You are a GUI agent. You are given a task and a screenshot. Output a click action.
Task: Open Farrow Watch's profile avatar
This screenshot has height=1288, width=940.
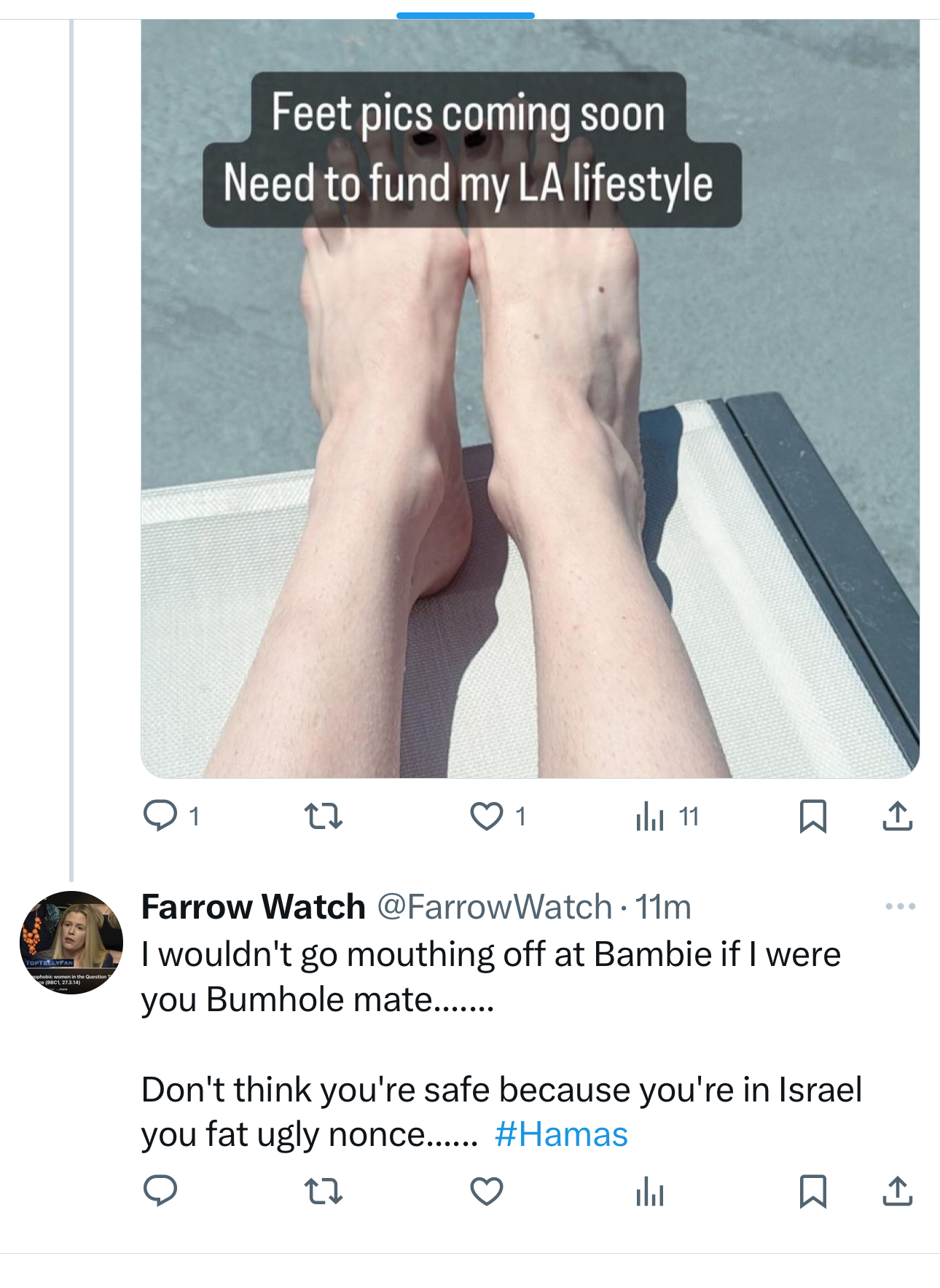(x=71, y=942)
